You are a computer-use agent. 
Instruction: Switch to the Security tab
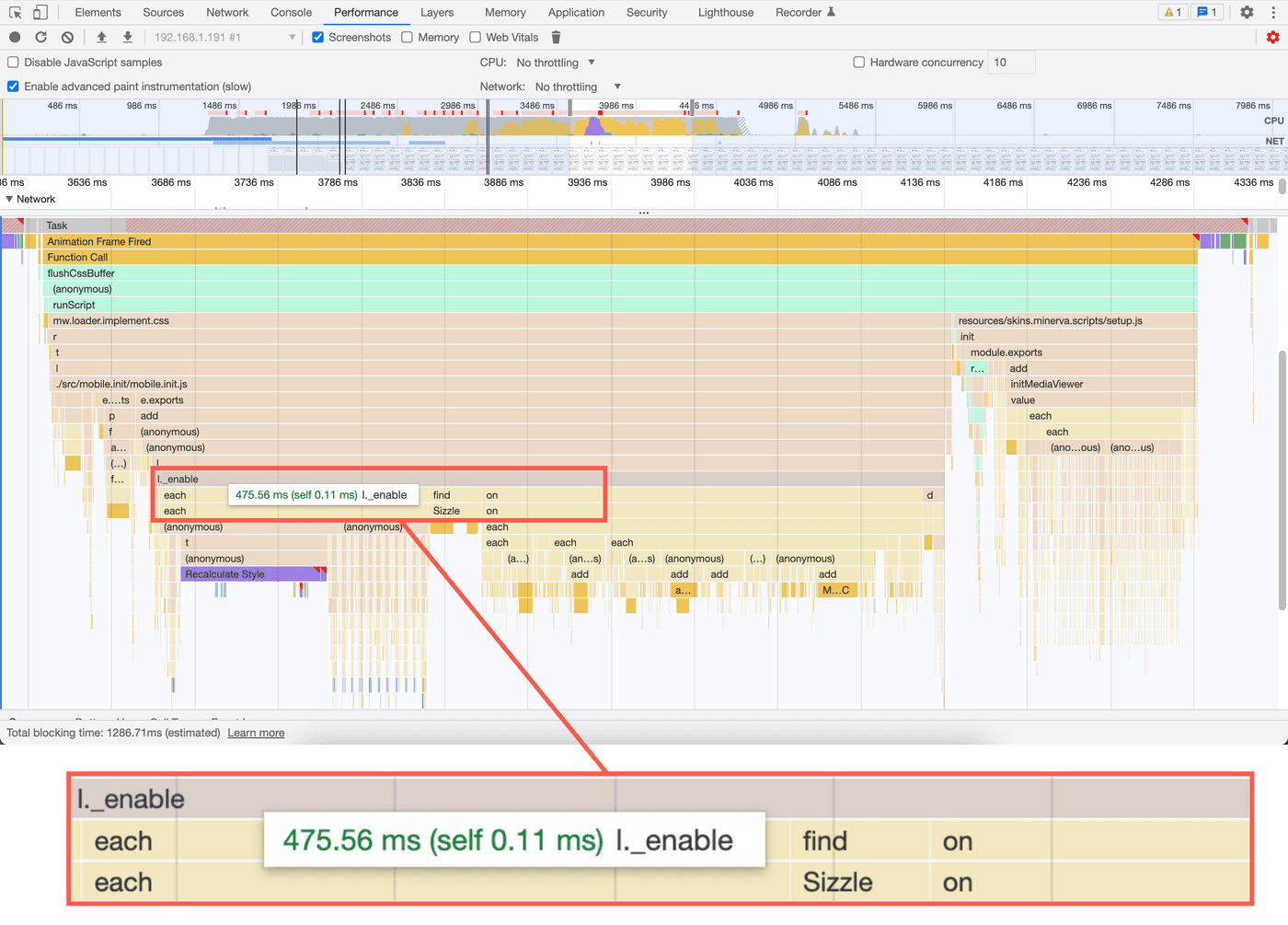647,12
